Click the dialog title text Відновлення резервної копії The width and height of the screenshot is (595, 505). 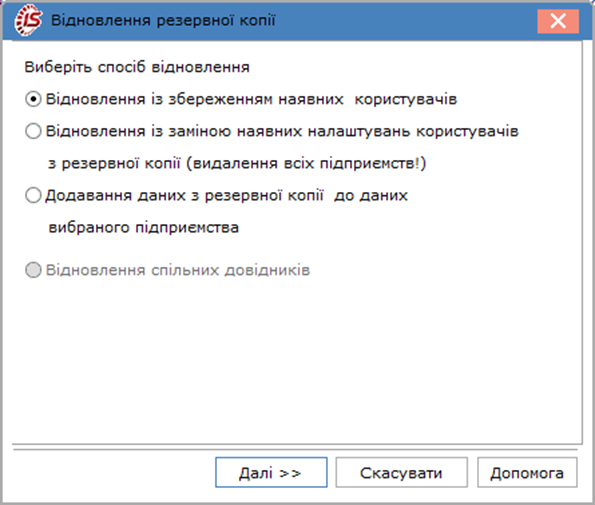163,20
